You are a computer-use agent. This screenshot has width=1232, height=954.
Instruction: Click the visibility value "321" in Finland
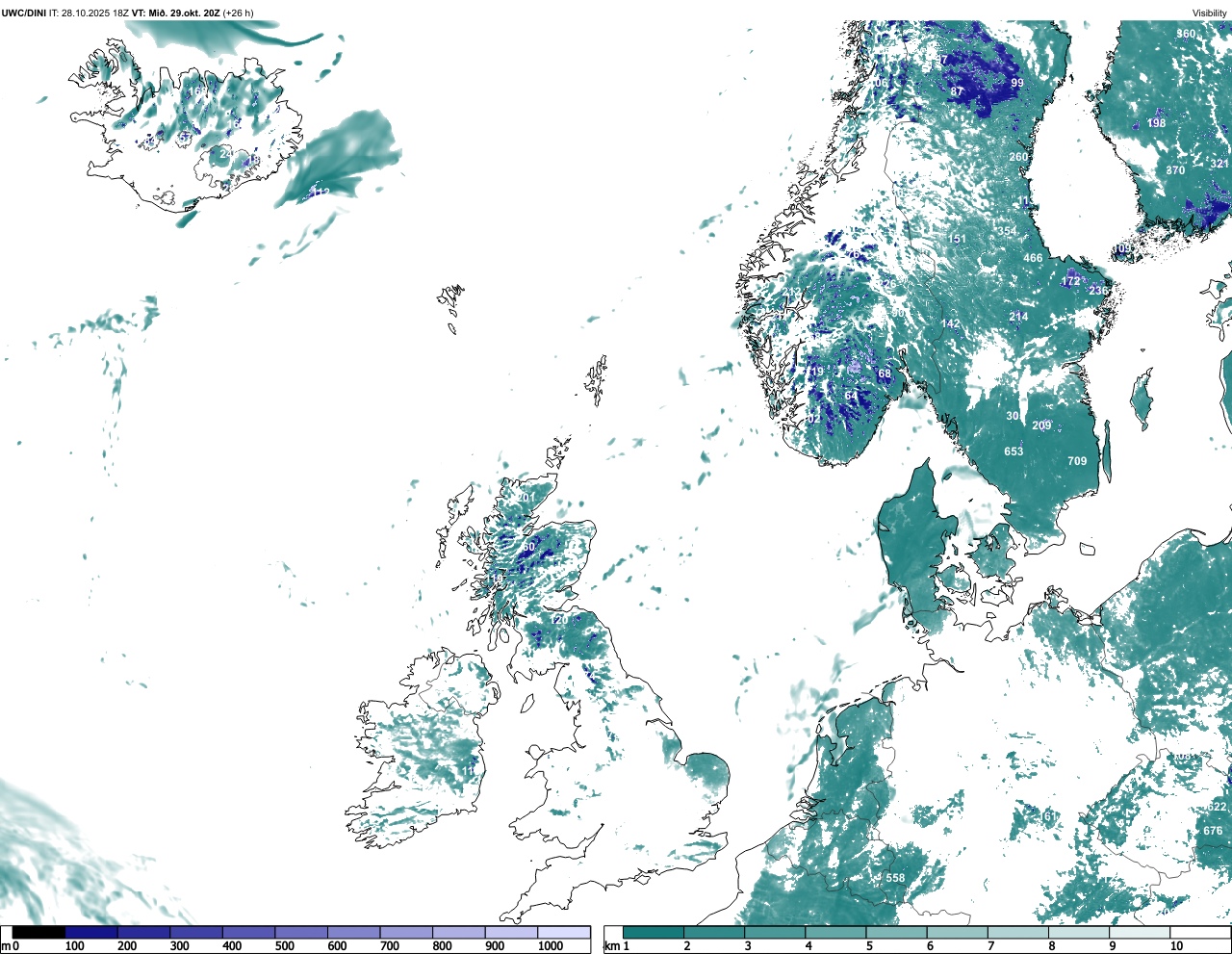point(1219,164)
